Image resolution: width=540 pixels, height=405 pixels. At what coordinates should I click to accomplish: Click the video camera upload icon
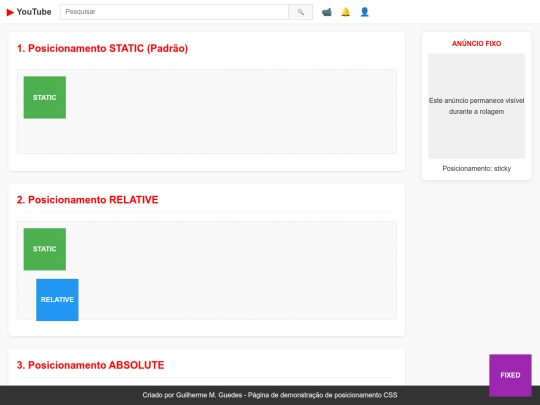pyautogui.click(x=326, y=12)
